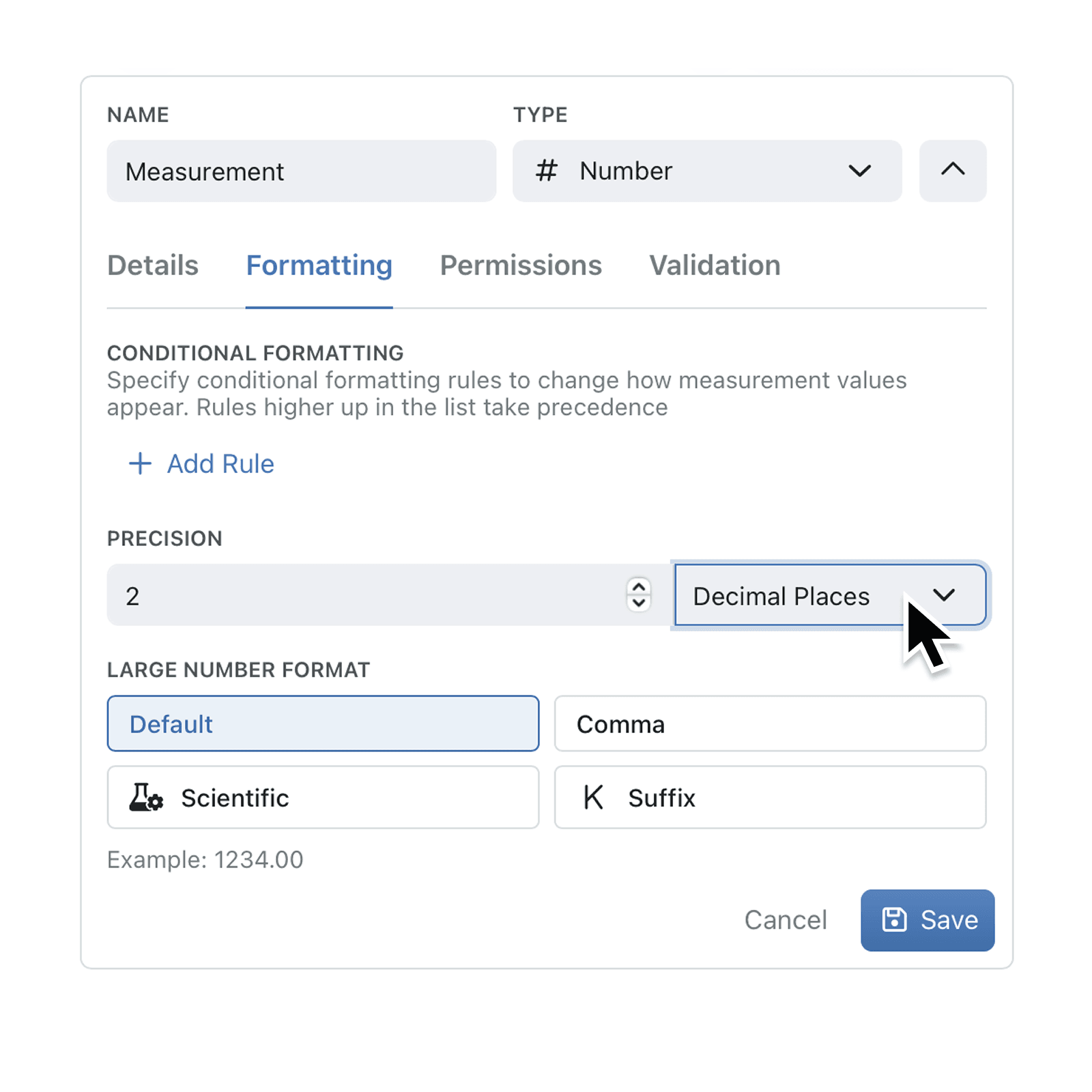Open the Validation tab
This screenshot has height=1092, width=1092.
pos(714,265)
